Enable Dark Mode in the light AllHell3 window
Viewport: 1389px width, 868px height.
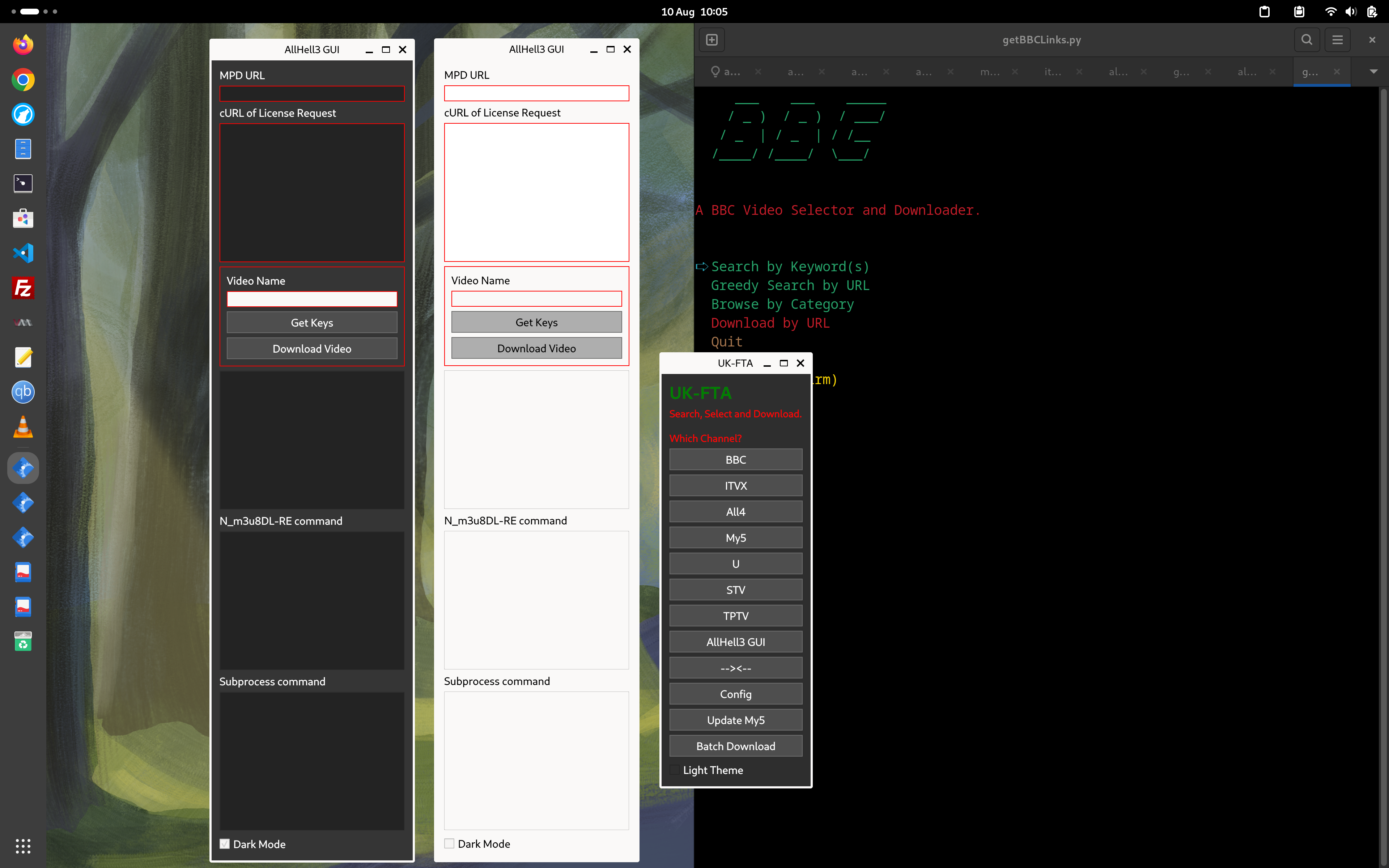pyautogui.click(x=449, y=843)
